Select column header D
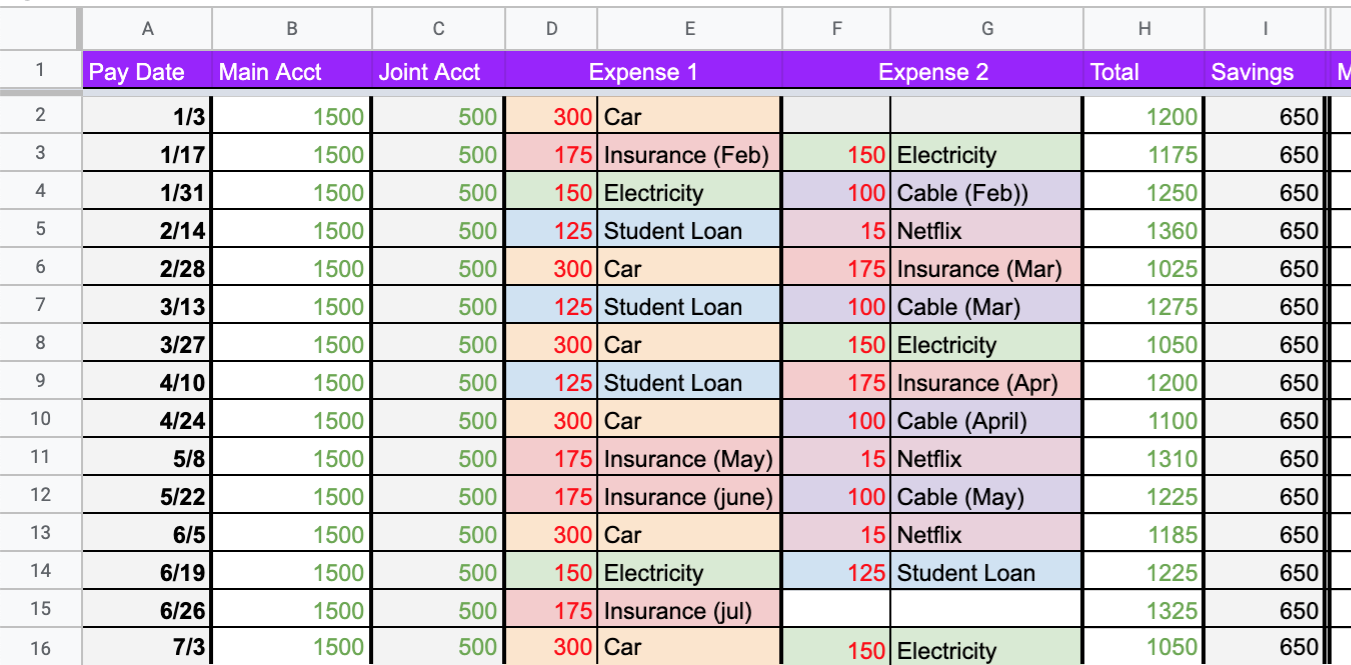 click(551, 29)
